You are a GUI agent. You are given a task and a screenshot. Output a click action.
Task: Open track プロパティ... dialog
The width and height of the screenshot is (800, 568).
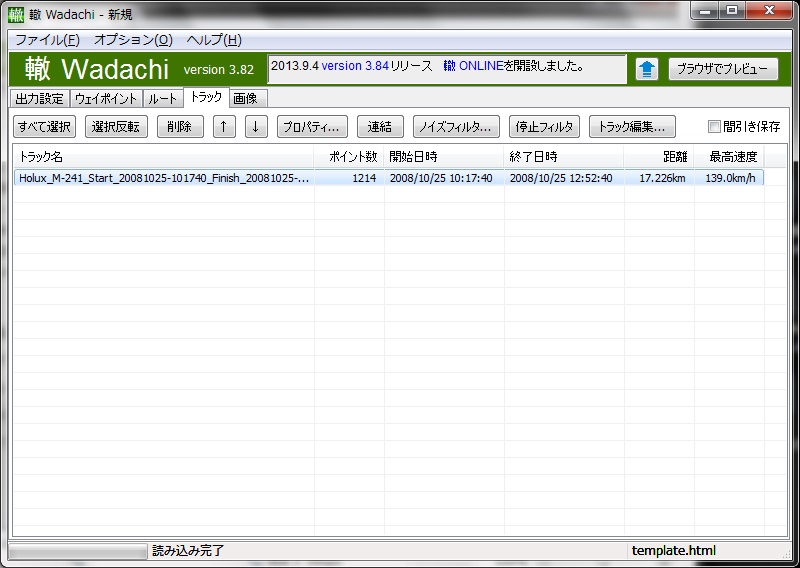(x=312, y=127)
